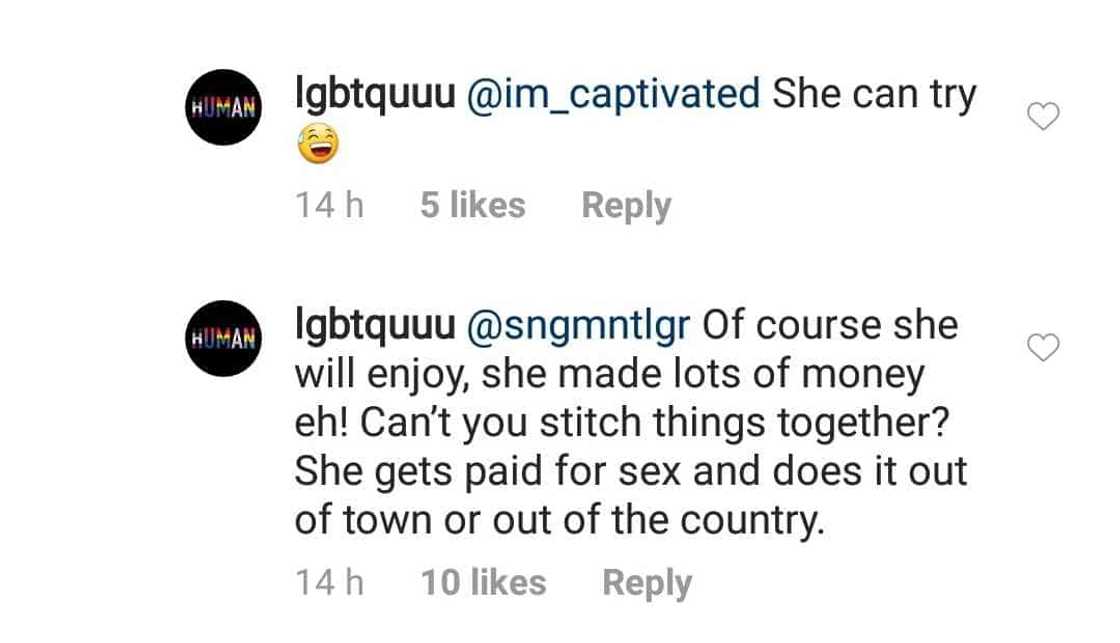Reply to the "She can try" comment
Image resolution: width=1120 pixels, height=643 pixels.
[626, 206]
